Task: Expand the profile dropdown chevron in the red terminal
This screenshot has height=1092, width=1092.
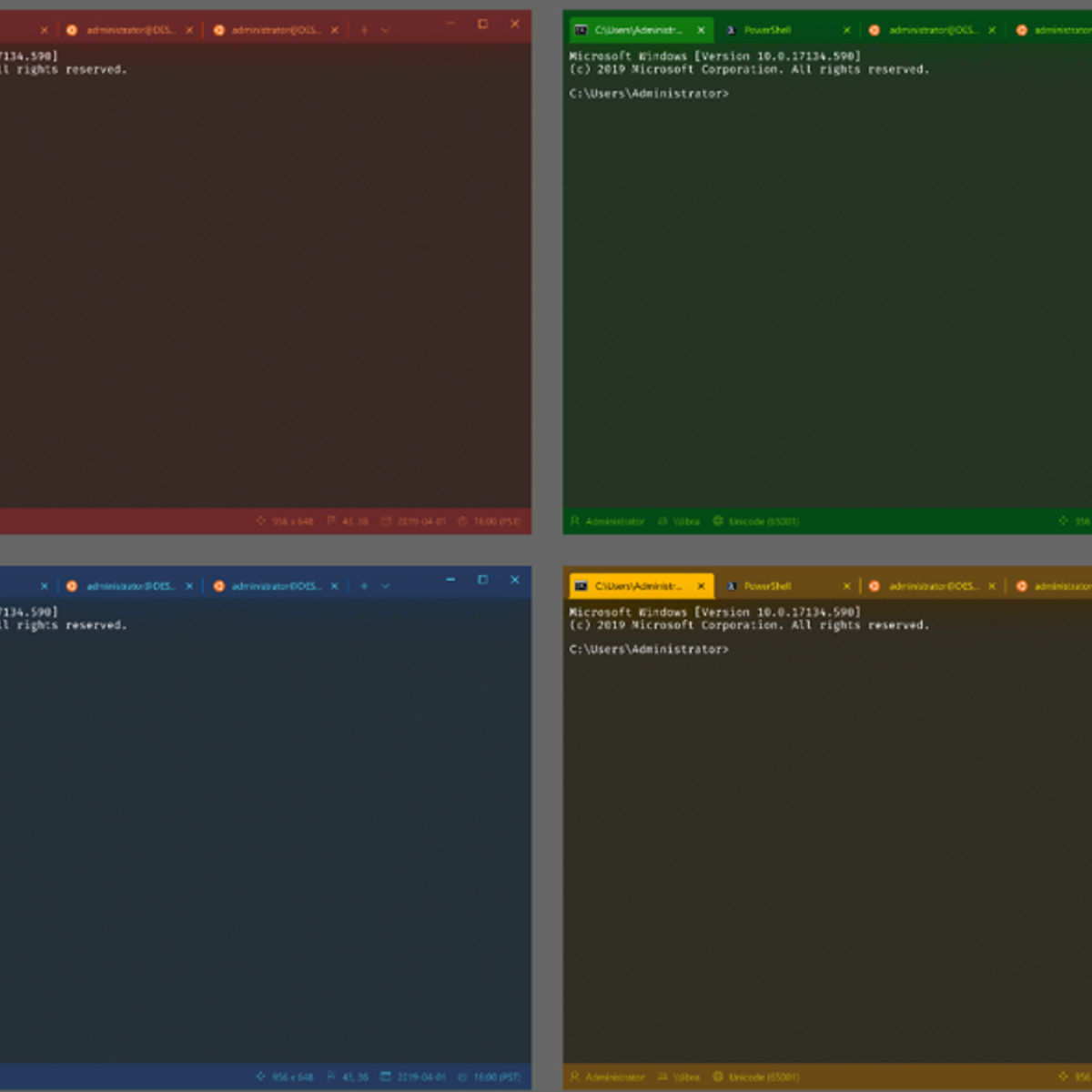Action: 385,30
